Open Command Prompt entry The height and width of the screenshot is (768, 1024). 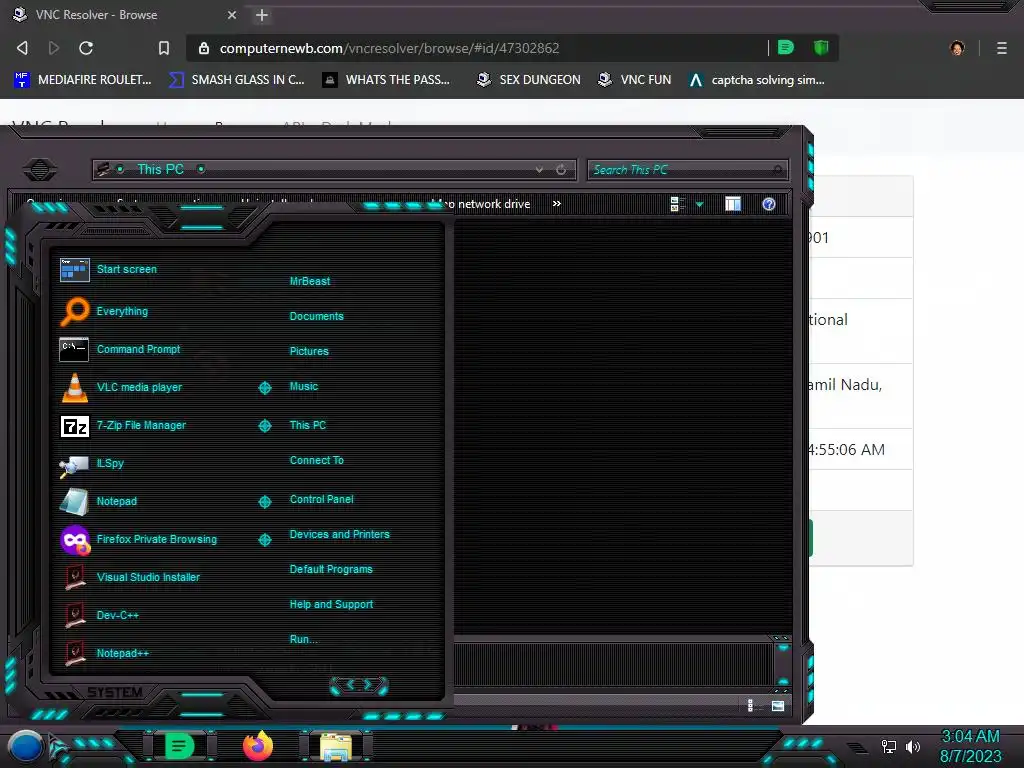click(120, 349)
